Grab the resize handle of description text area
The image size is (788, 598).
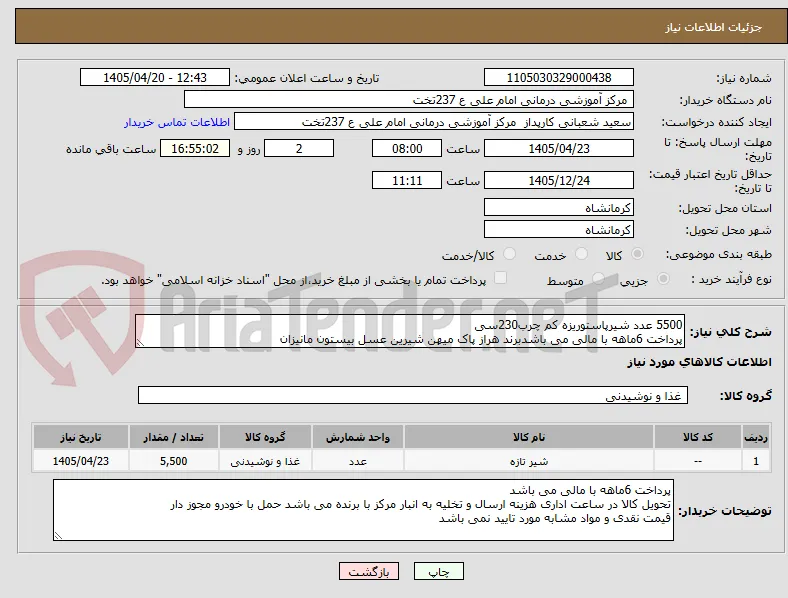(140, 343)
